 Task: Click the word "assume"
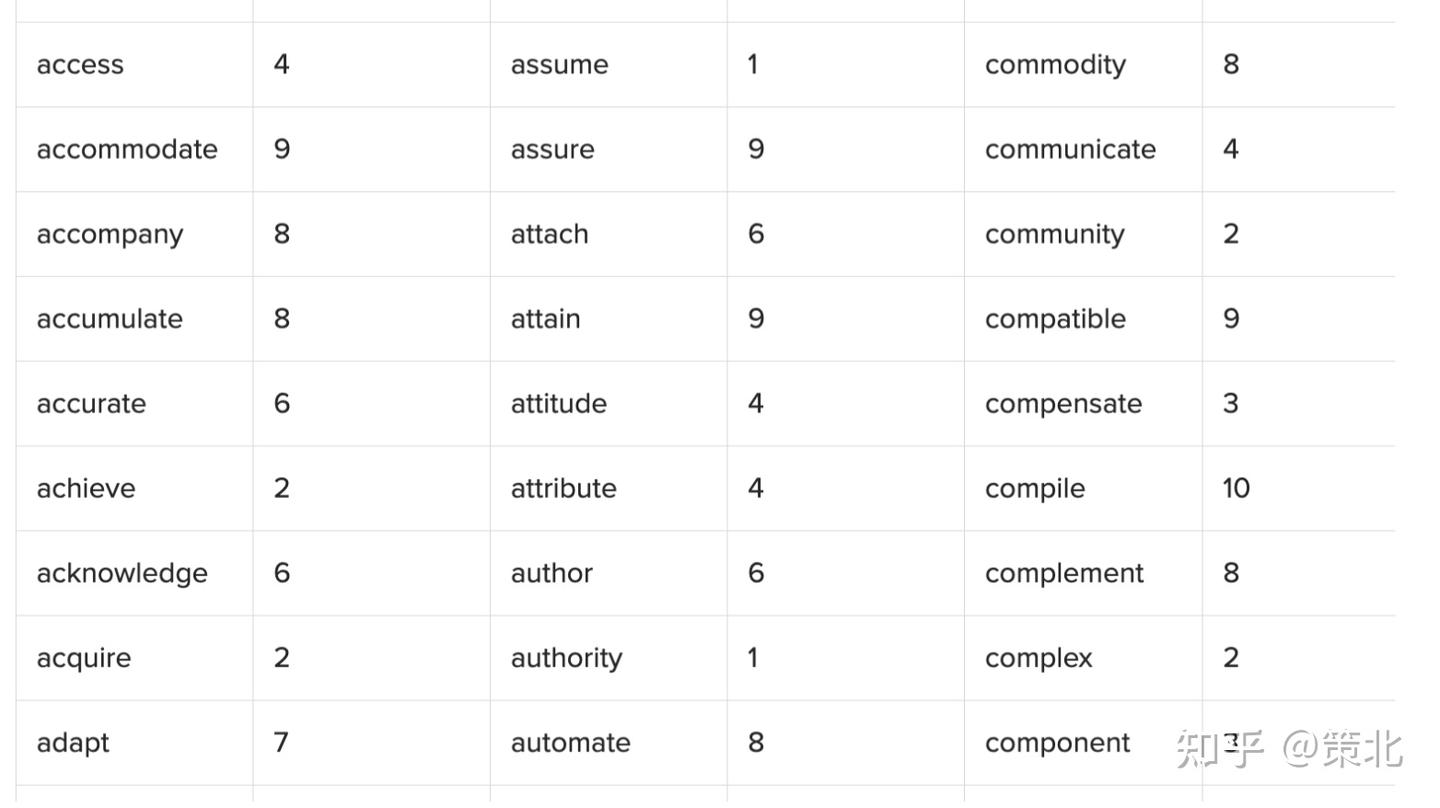click(559, 65)
